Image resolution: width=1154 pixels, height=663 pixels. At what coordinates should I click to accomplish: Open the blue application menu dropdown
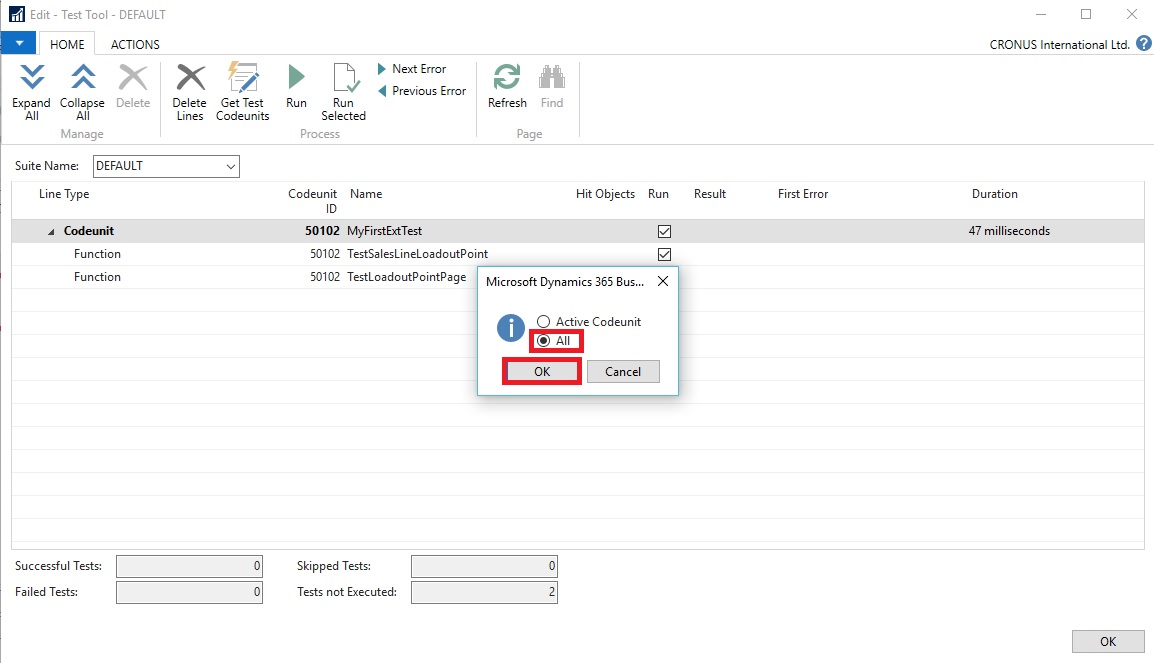18,44
